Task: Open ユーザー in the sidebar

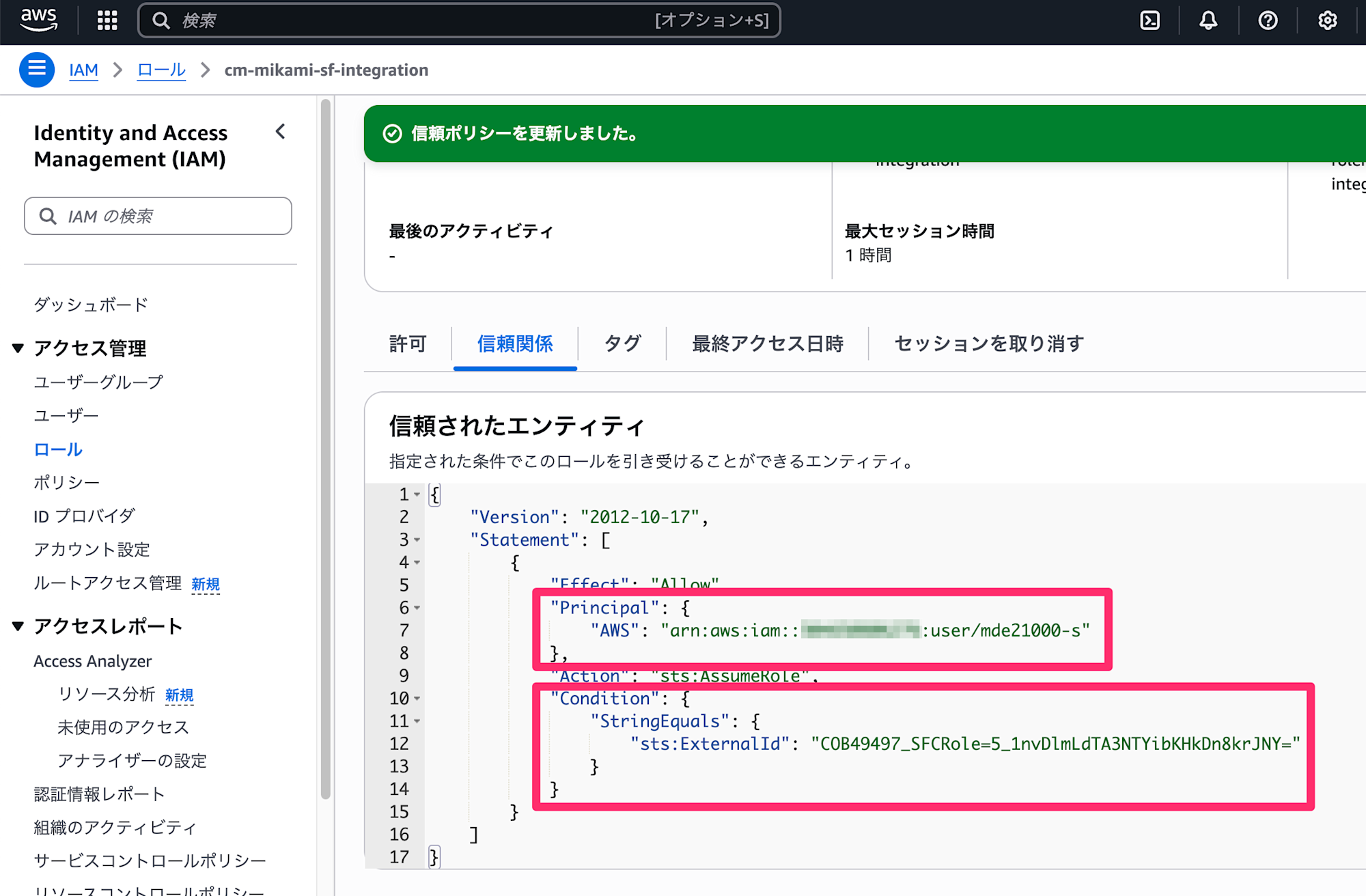Action: pos(66,416)
